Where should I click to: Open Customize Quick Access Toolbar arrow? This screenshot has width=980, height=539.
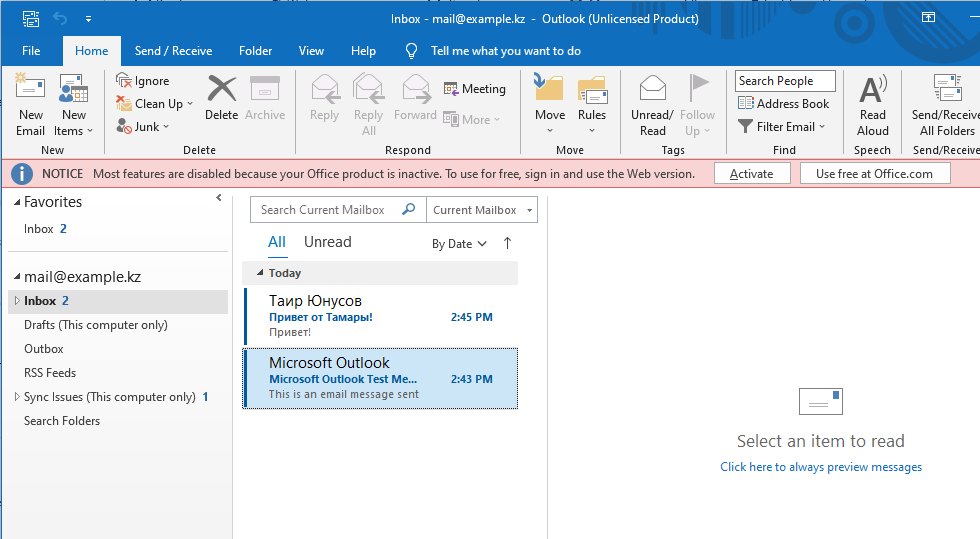[x=88, y=19]
